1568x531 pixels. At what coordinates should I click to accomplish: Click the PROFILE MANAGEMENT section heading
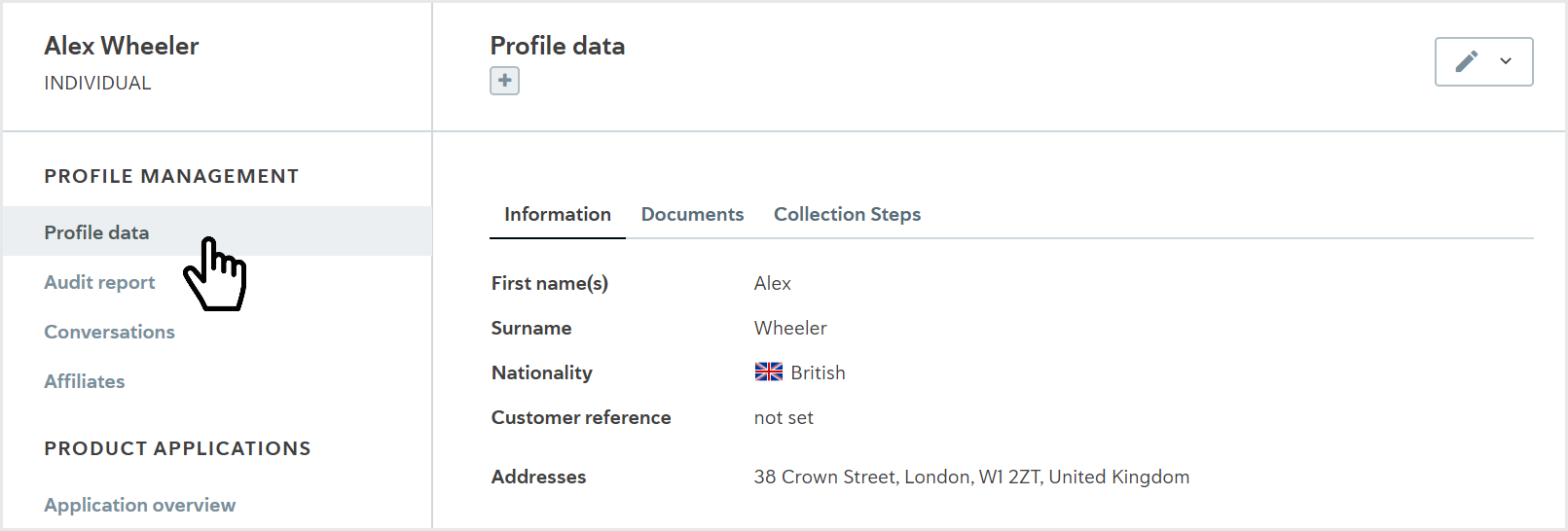click(171, 176)
